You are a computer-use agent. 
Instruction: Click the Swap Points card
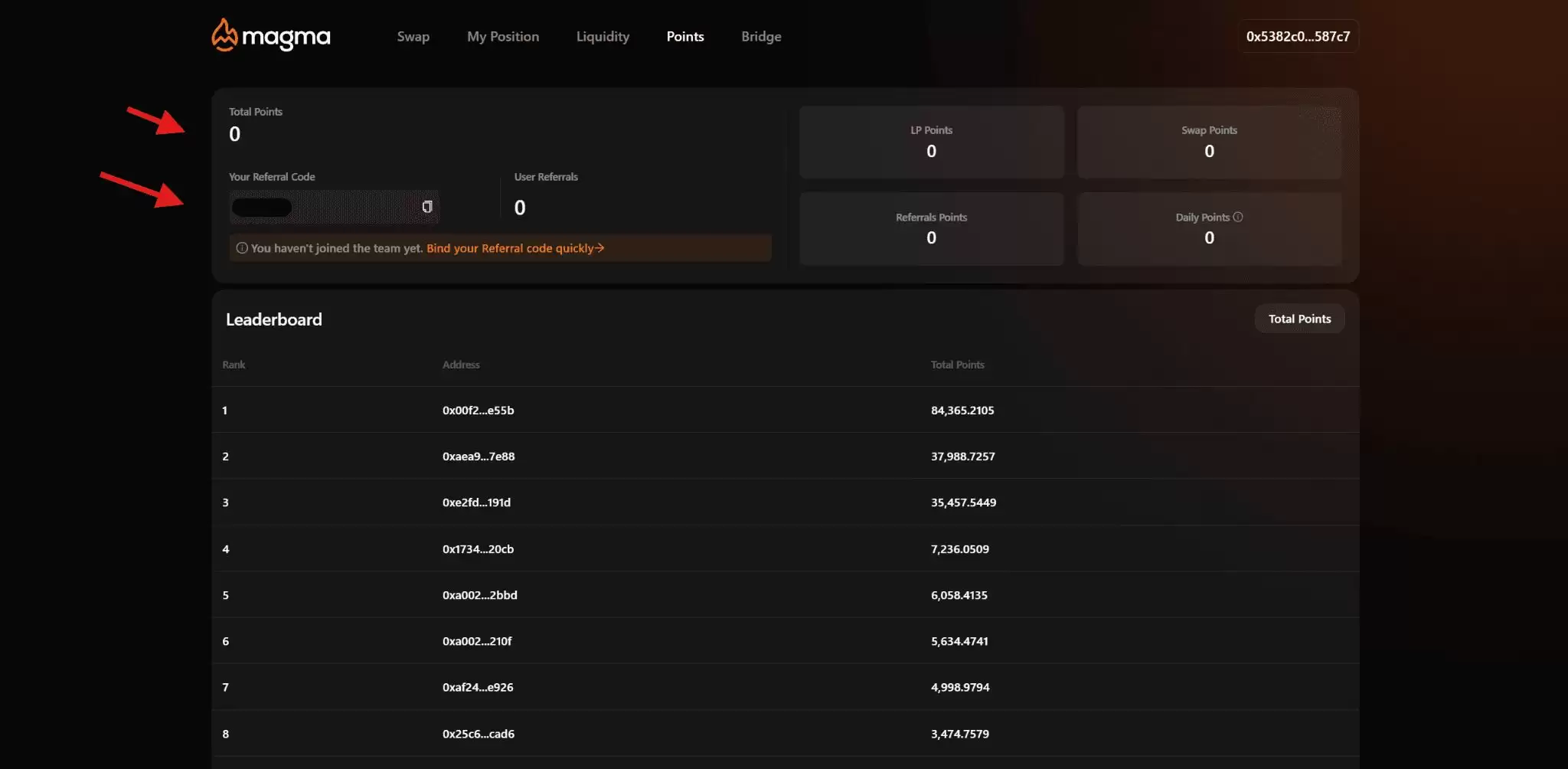click(x=1209, y=142)
